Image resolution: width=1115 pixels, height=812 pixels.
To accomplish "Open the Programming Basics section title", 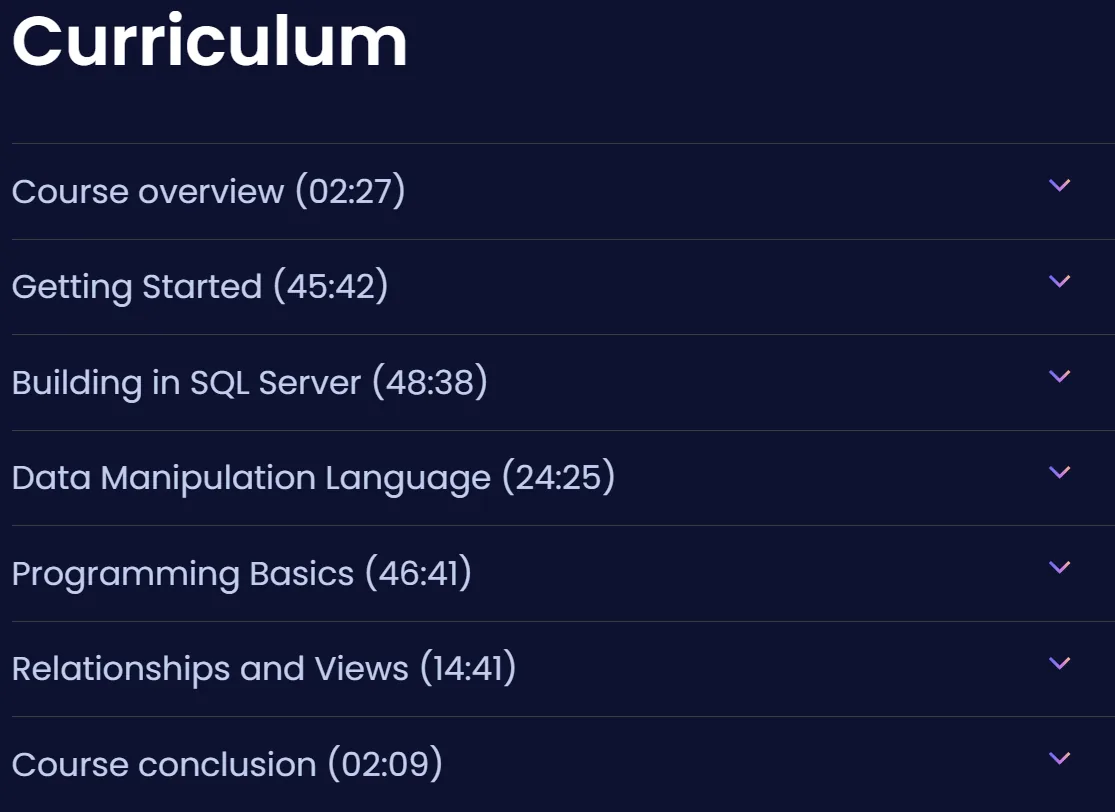I will 183,574.
